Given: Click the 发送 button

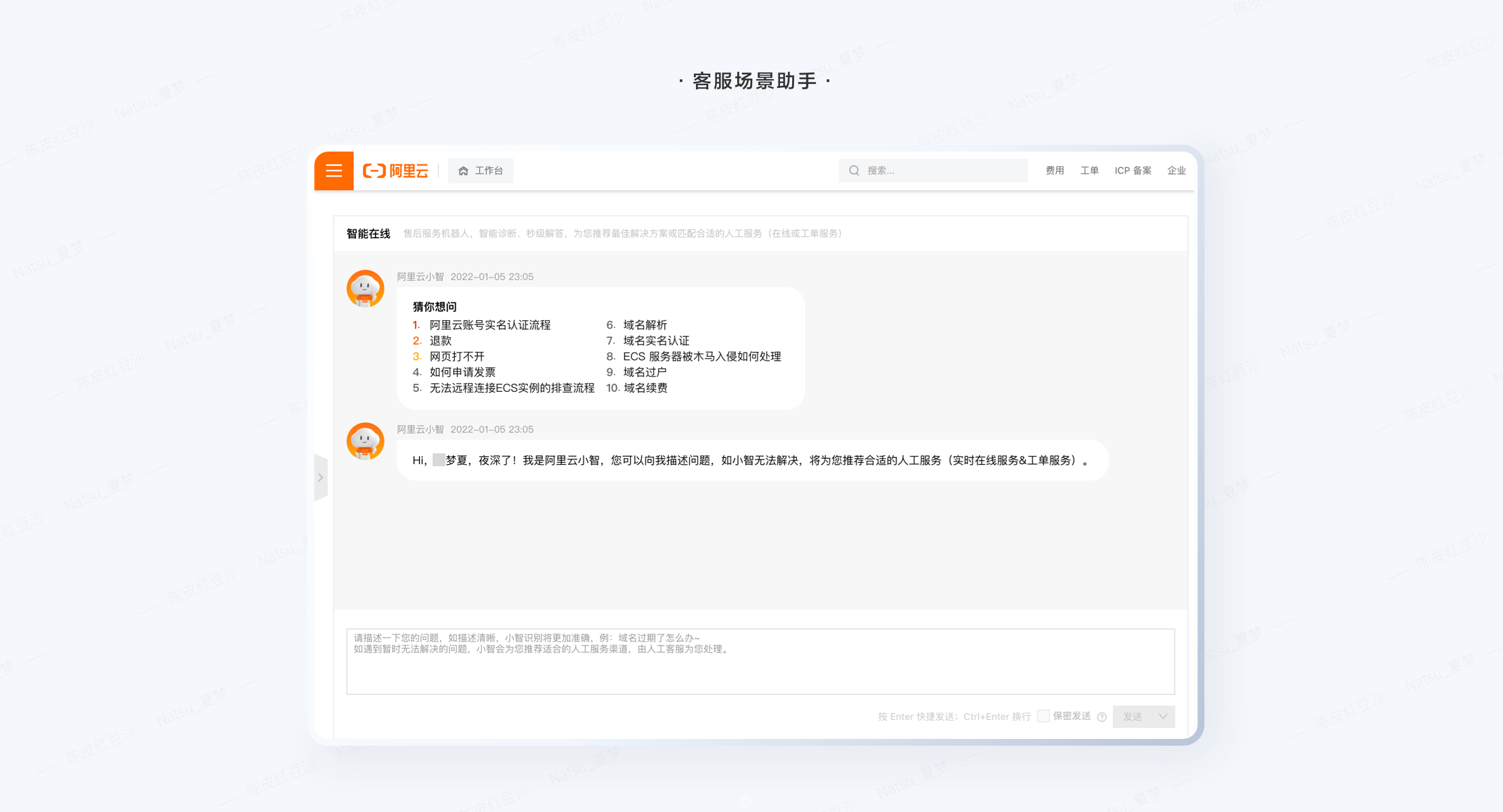Looking at the screenshot, I should coord(1132,716).
